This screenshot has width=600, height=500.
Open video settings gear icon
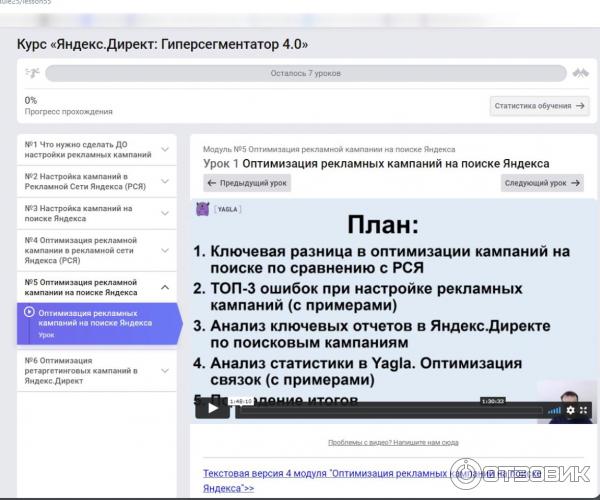570,410
